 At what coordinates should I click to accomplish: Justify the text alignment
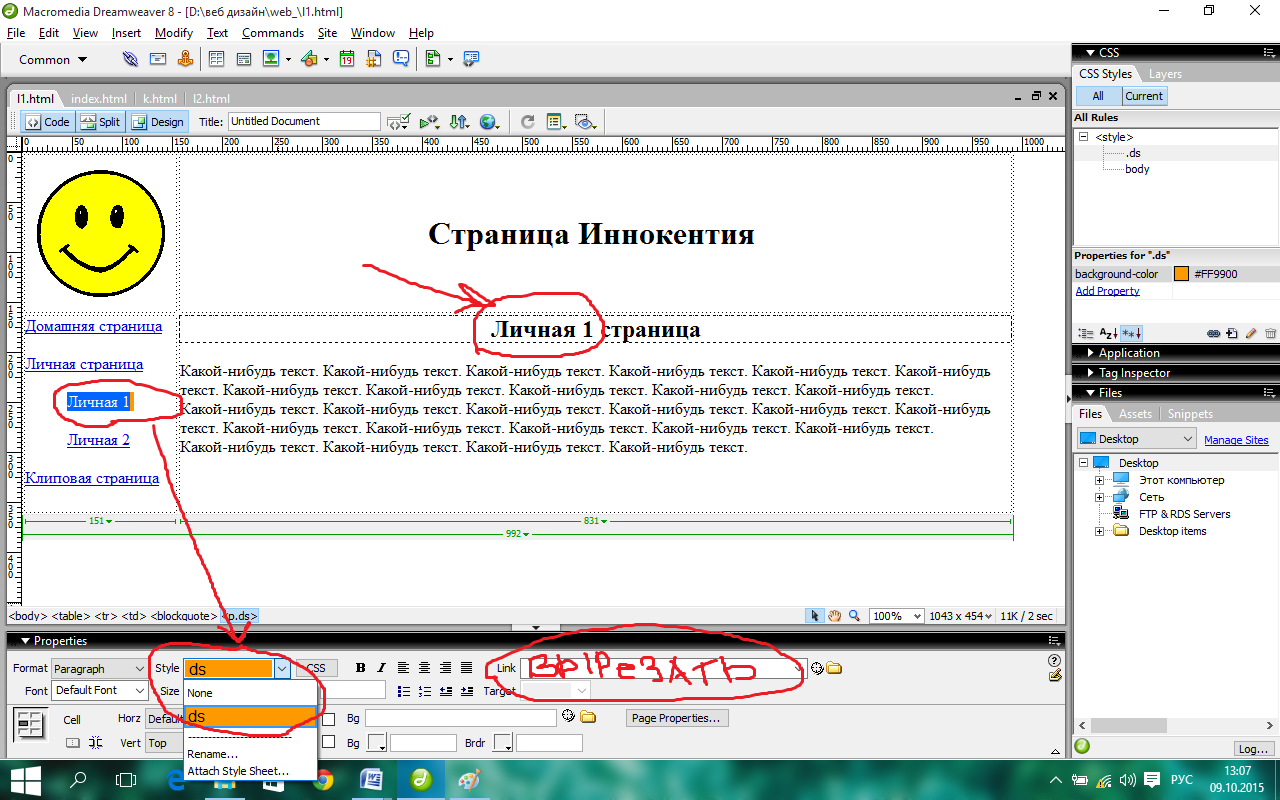pyautogui.click(x=465, y=668)
